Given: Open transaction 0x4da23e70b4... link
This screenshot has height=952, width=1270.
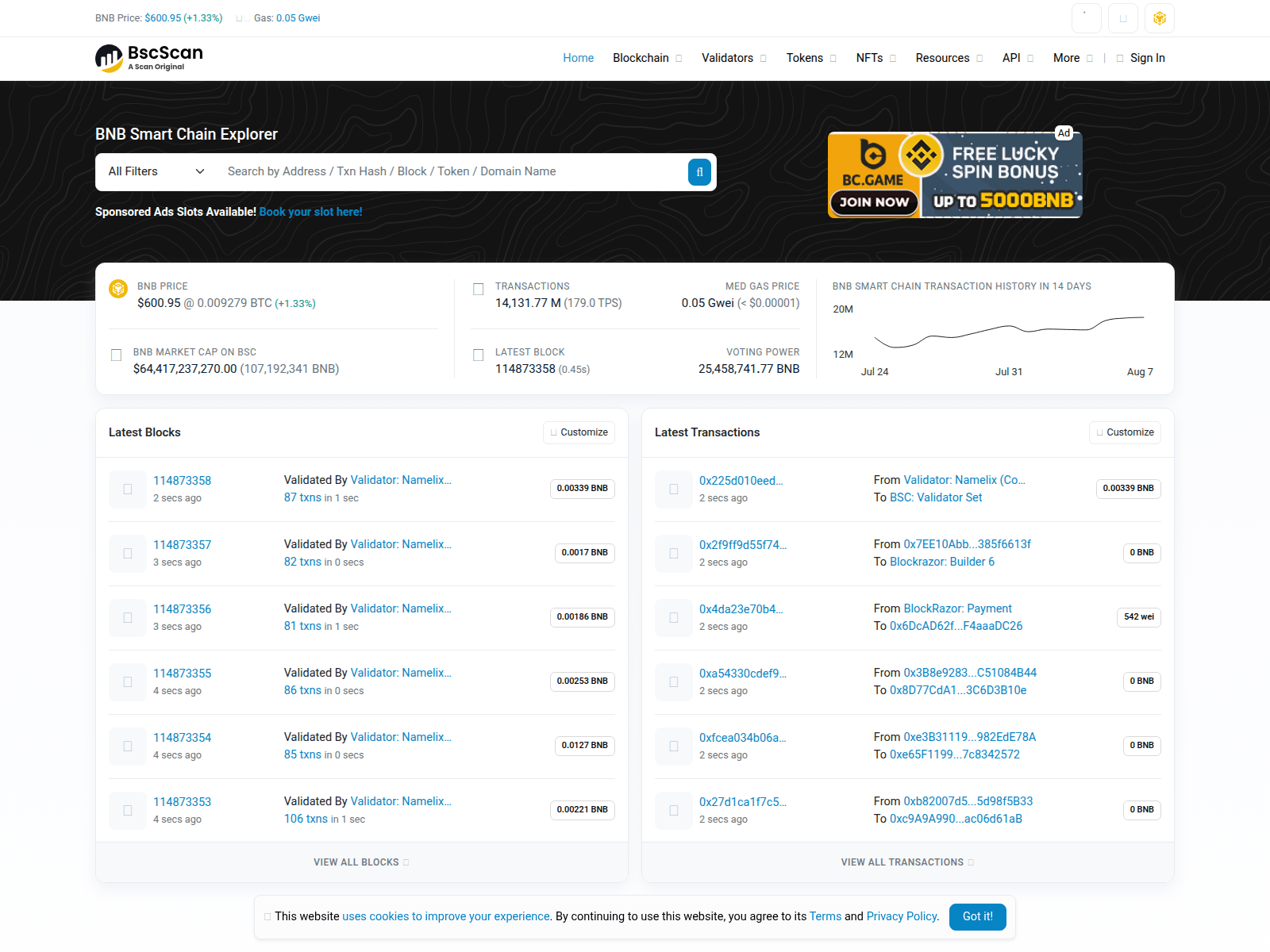Looking at the screenshot, I should (x=741, y=609).
